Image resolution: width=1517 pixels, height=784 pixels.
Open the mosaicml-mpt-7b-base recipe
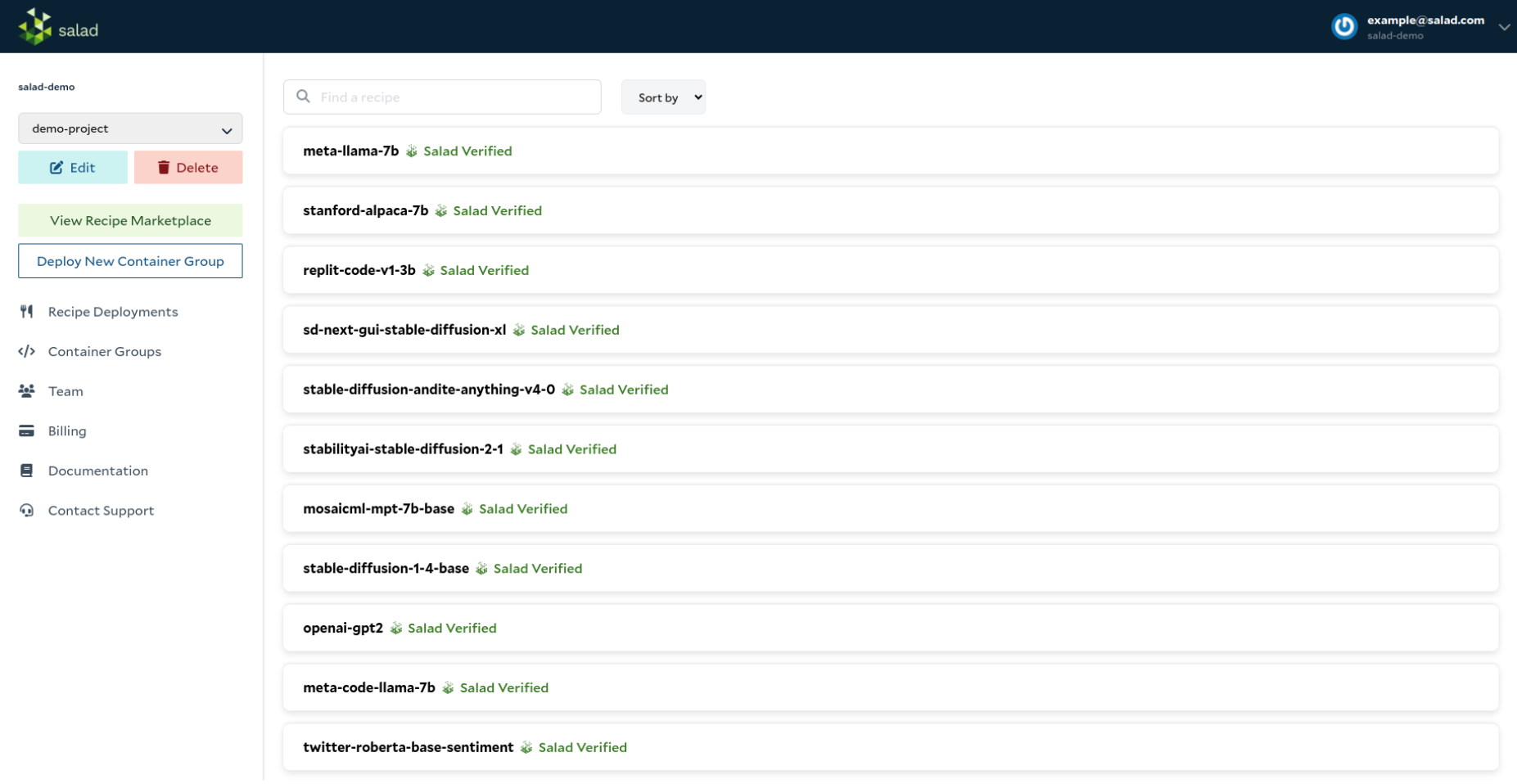pos(891,509)
